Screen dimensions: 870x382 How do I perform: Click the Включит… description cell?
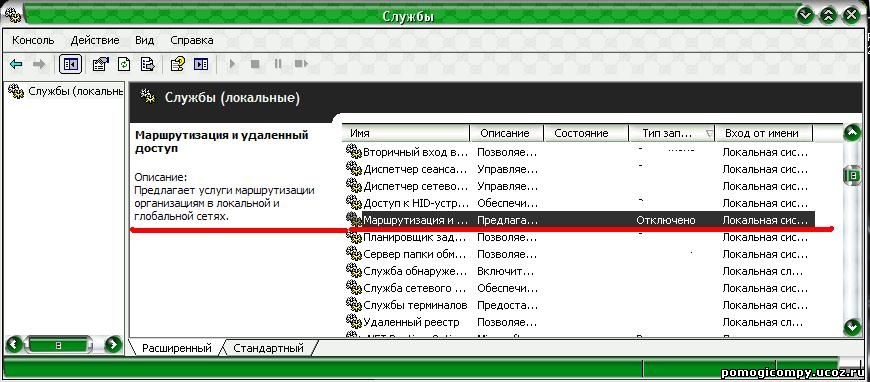(505, 272)
